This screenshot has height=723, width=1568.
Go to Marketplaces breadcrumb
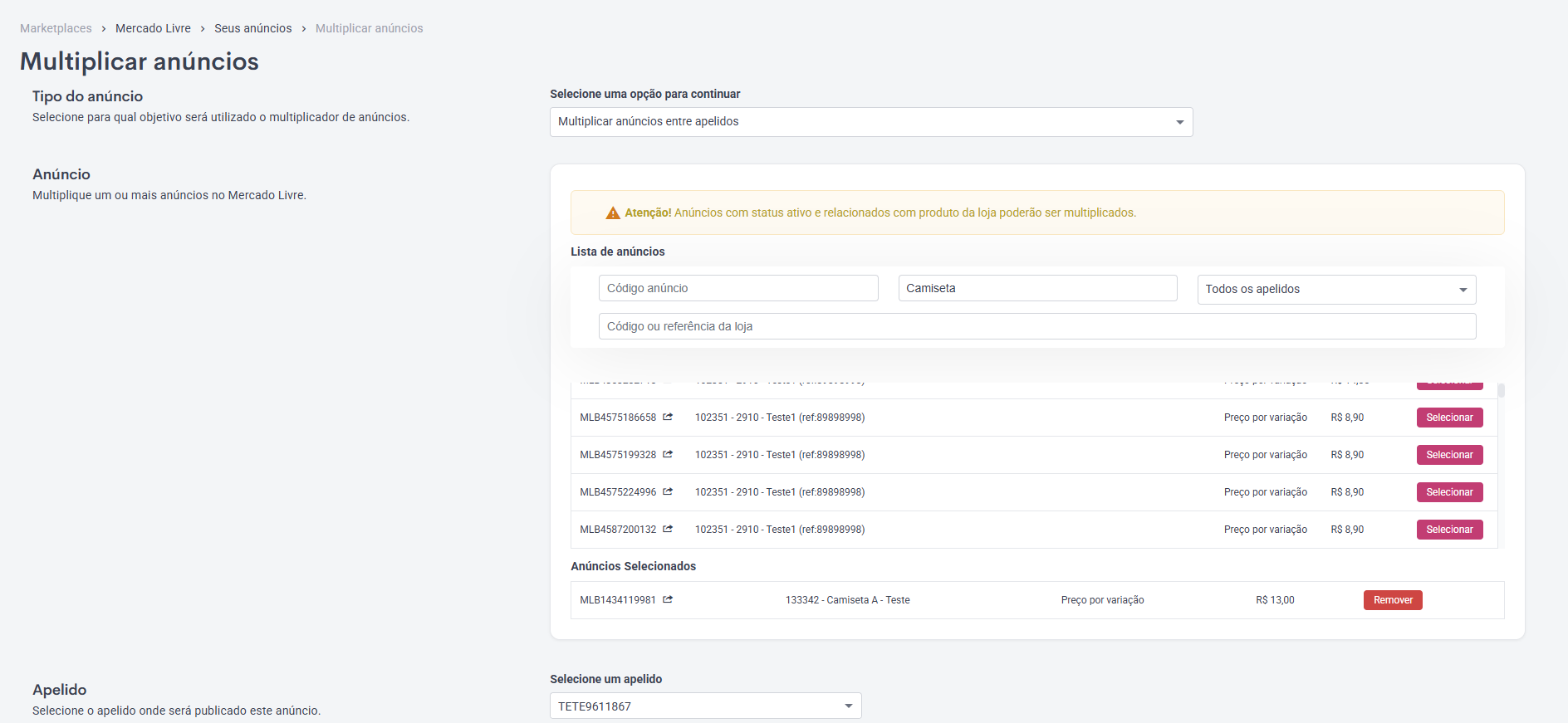coord(56,28)
